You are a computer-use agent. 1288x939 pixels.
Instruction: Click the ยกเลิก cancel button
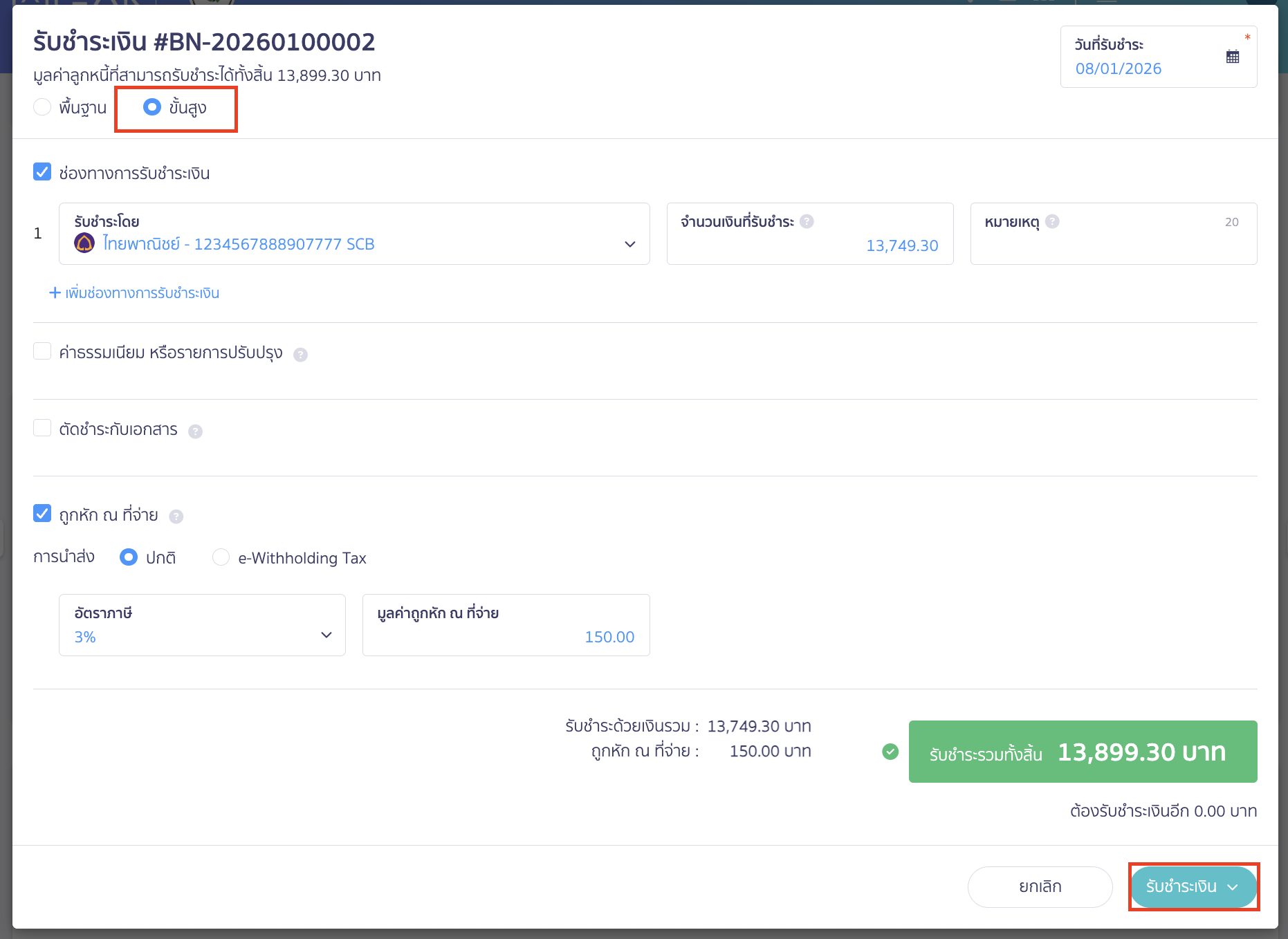(x=1040, y=886)
